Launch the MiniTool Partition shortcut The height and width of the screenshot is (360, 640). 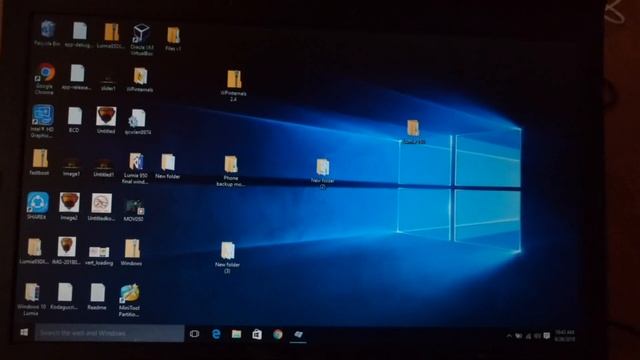[129, 300]
